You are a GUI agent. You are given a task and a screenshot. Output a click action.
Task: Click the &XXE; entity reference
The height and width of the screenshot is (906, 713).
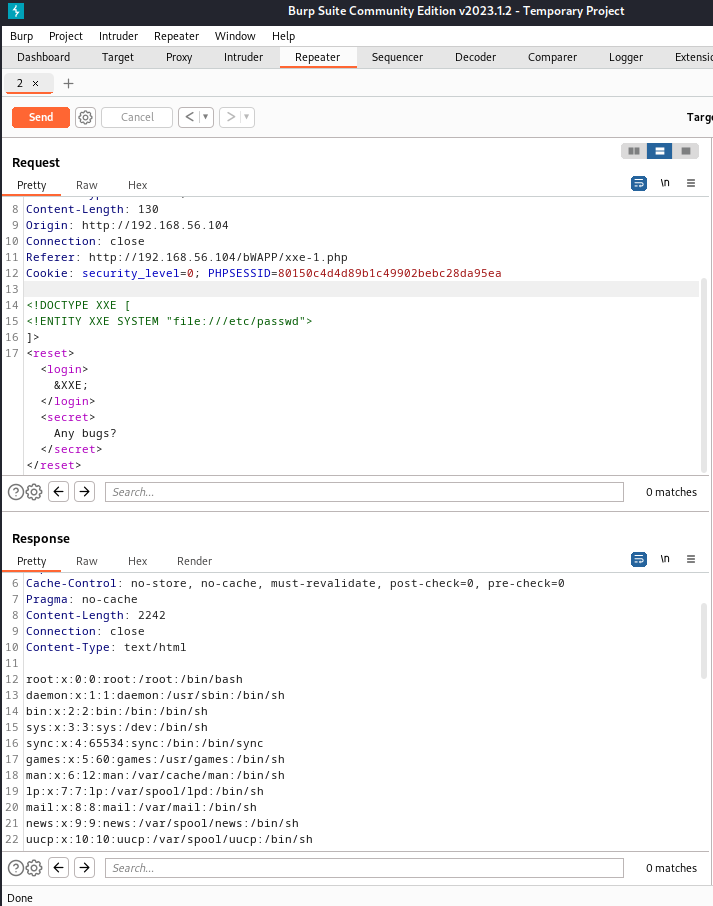coord(71,385)
